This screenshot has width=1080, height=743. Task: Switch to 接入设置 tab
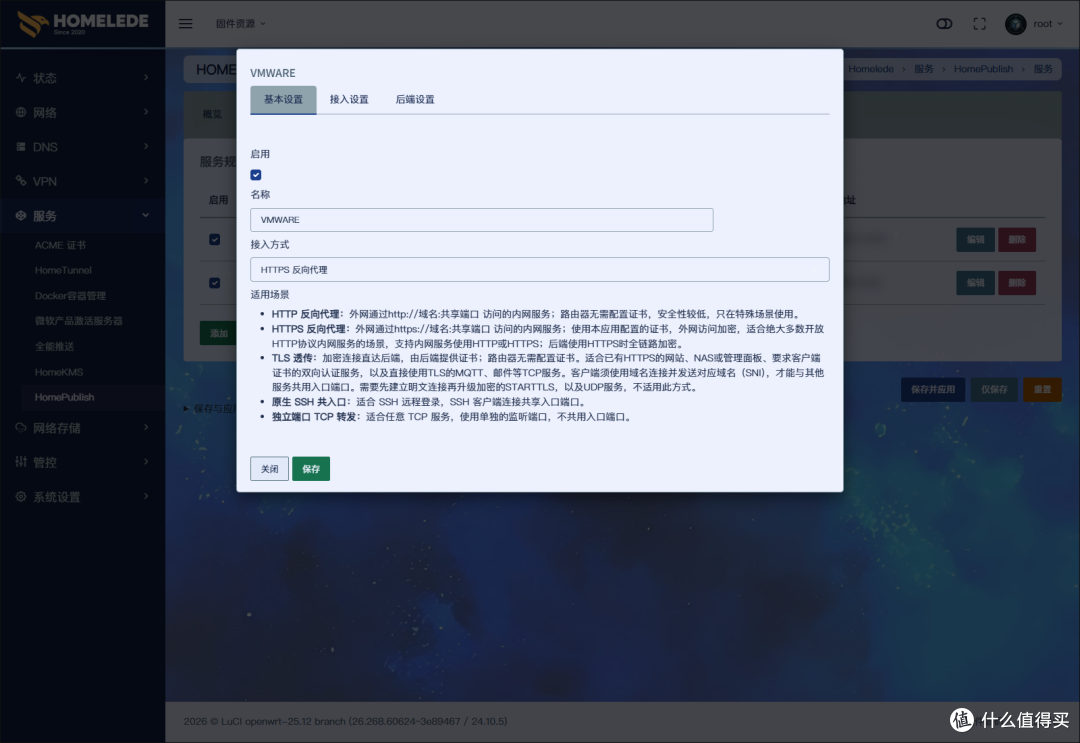click(x=349, y=100)
